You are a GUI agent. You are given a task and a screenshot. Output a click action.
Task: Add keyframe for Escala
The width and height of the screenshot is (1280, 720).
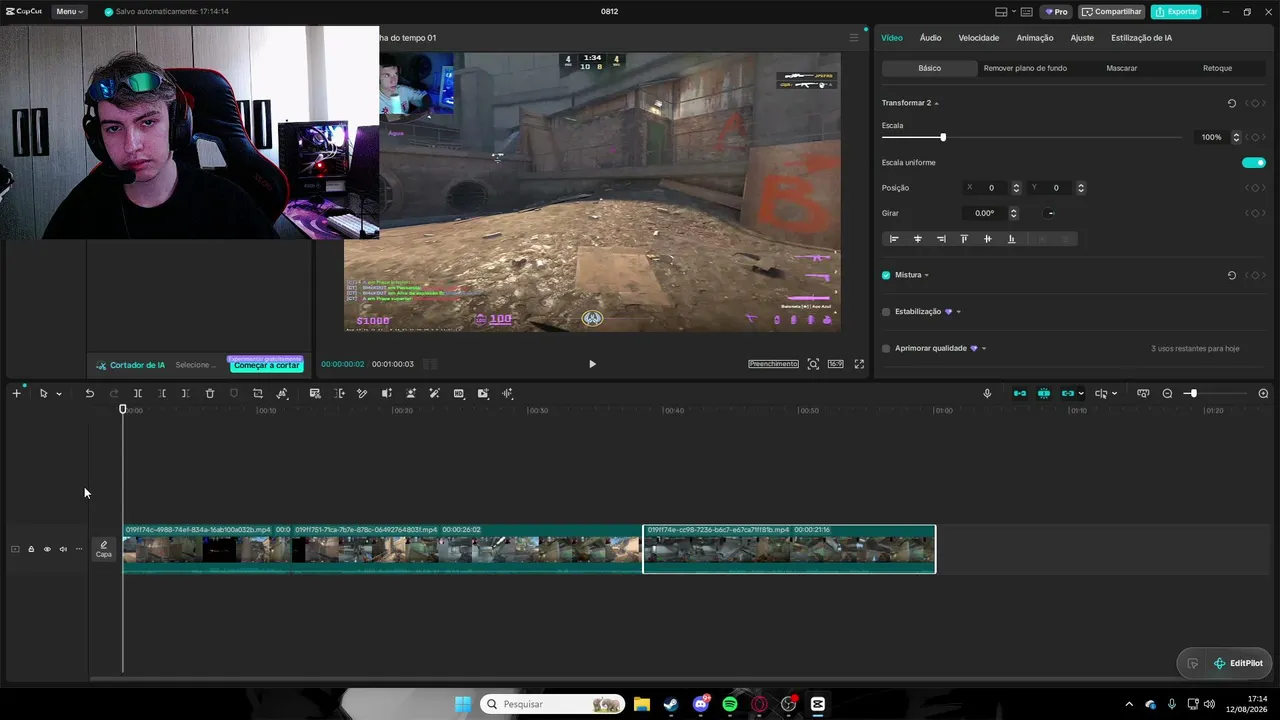[1255, 137]
